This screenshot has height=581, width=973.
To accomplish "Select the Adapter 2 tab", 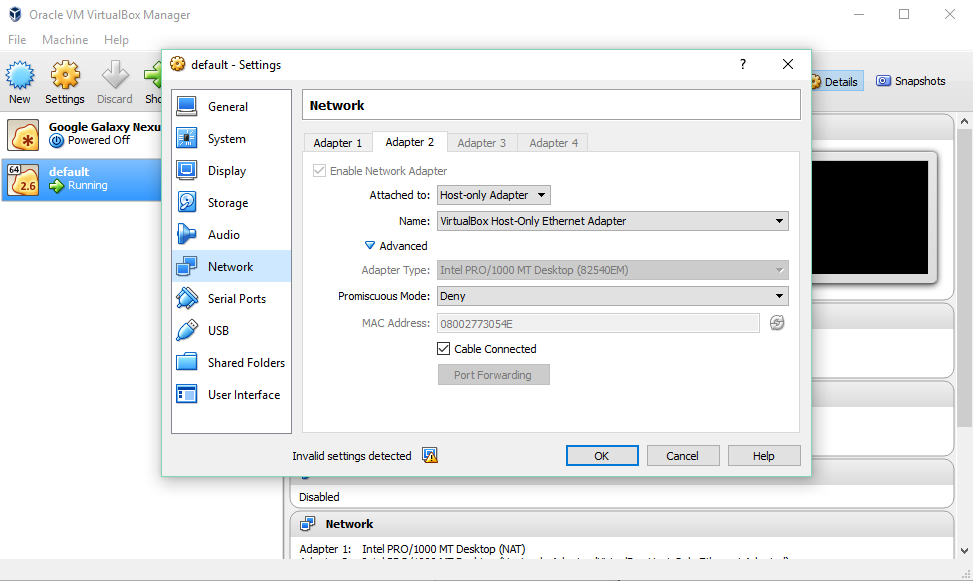I will 410,142.
